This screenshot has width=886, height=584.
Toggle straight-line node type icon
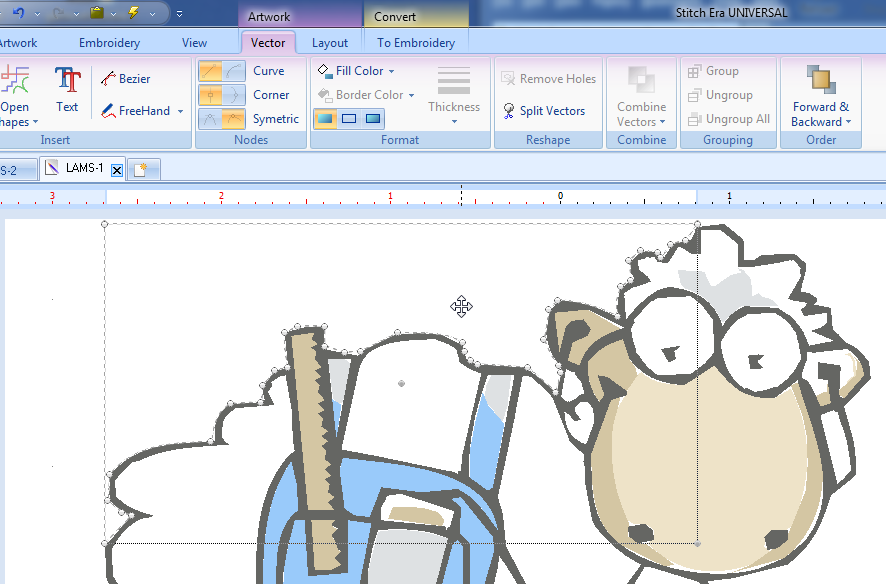pyautogui.click(x=210, y=71)
